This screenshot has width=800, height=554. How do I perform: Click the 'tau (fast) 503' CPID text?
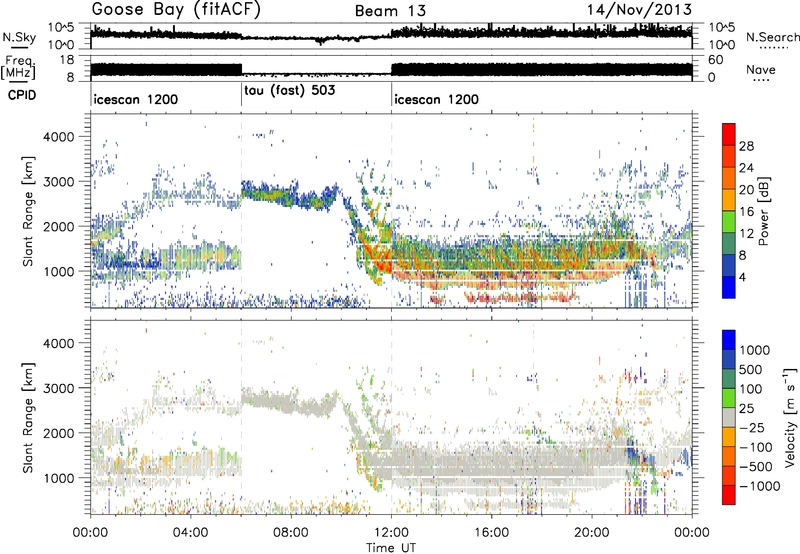tap(290, 90)
